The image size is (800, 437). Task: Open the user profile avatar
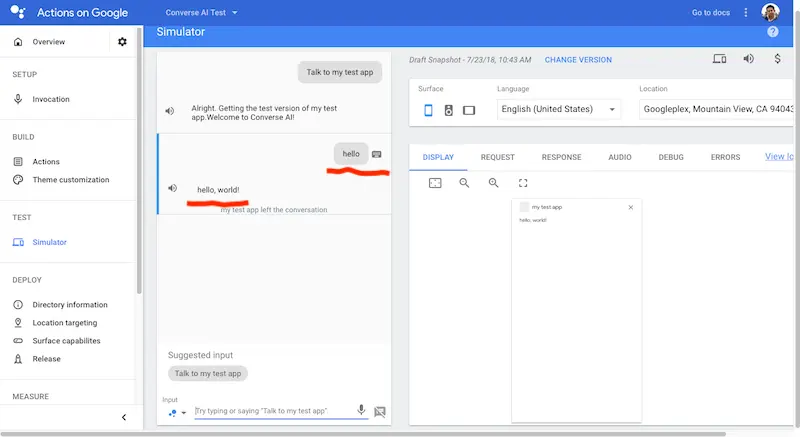770,12
